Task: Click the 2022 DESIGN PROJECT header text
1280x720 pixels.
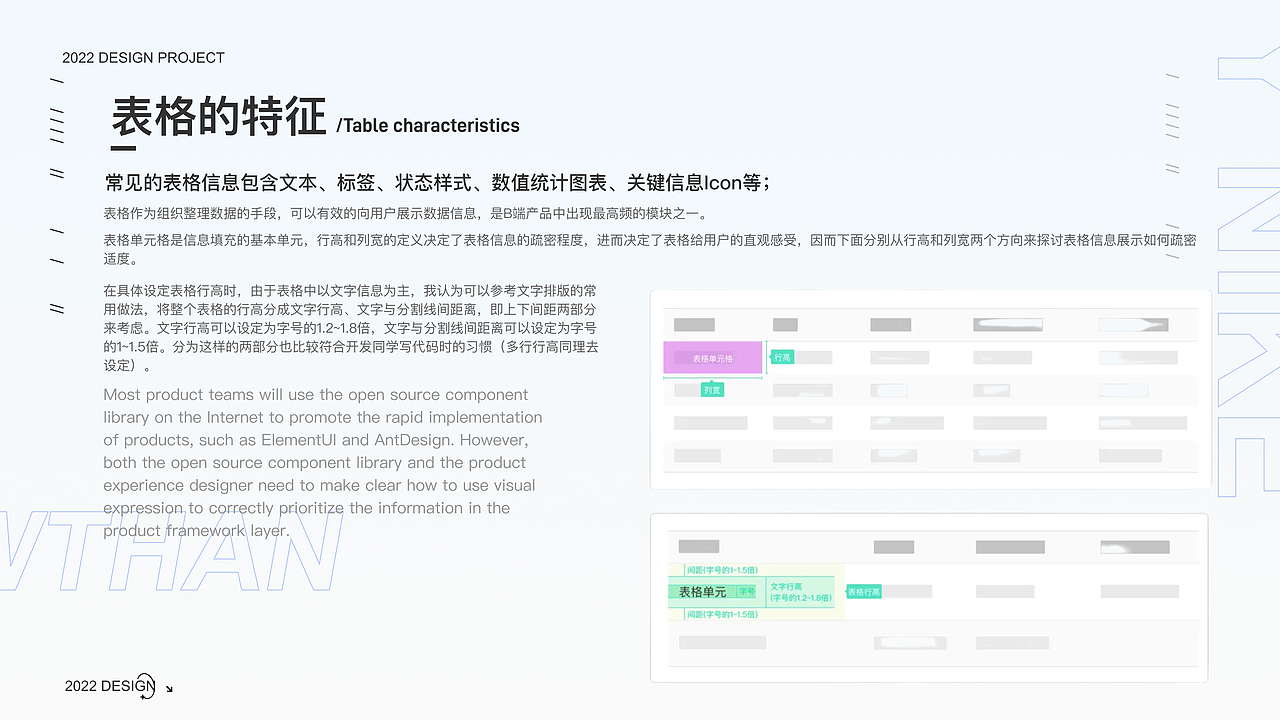Action: pyautogui.click(x=143, y=58)
